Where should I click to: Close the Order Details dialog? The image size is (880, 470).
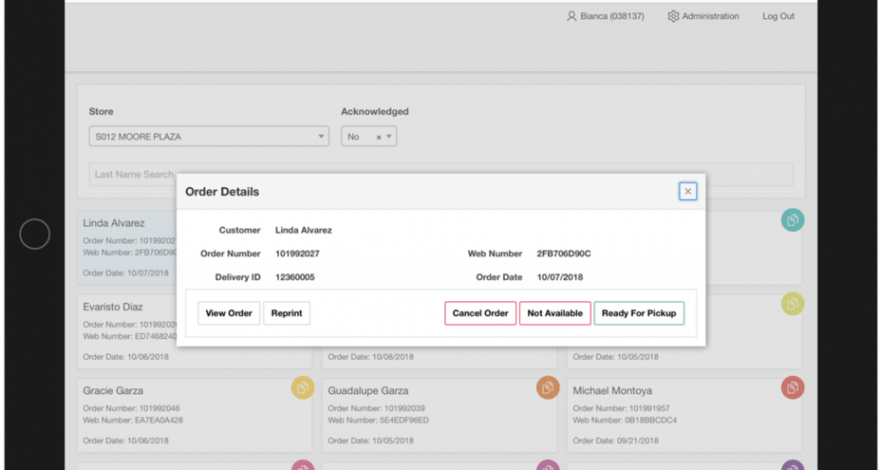[687, 191]
